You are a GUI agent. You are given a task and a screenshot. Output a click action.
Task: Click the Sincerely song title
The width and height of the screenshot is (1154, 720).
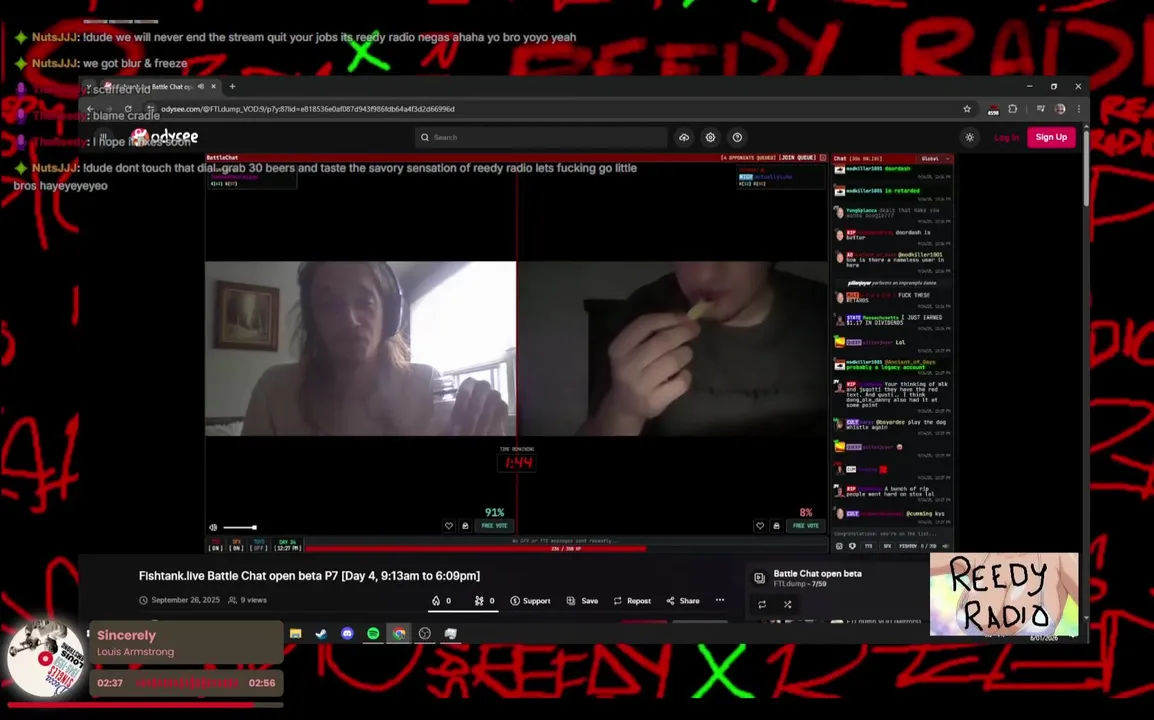click(x=127, y=635)
